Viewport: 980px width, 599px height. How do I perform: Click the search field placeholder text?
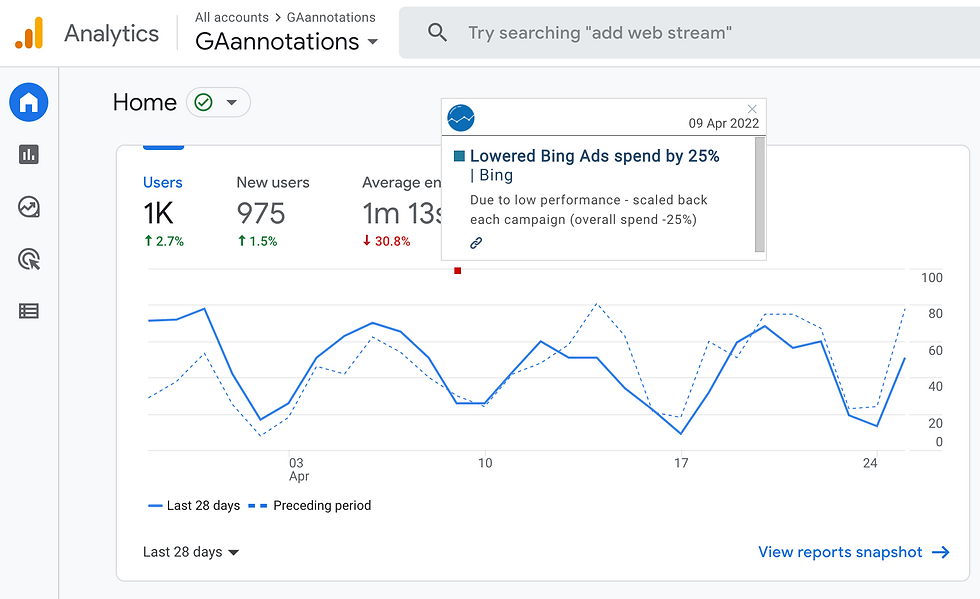pos(600,33)
